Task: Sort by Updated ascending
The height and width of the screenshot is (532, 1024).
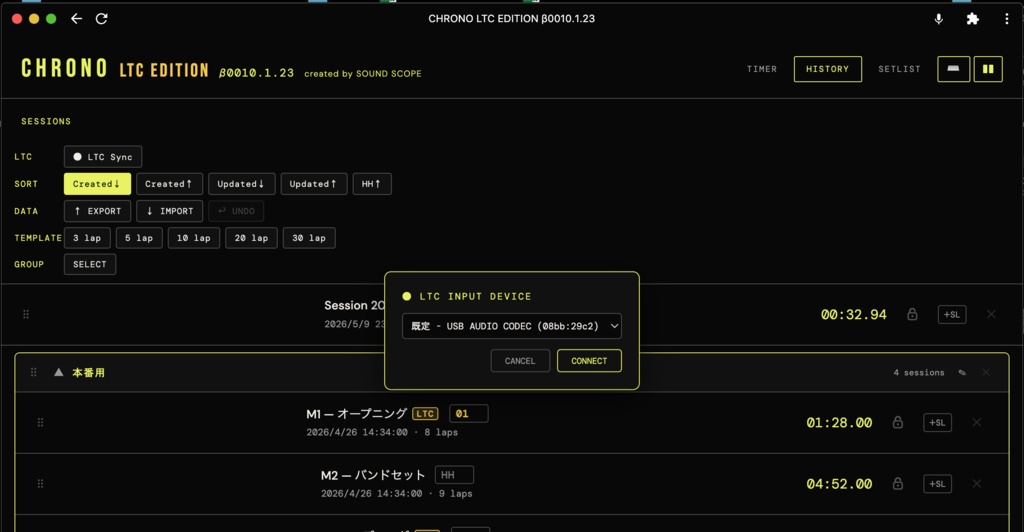Action: (x=313, y=184)
